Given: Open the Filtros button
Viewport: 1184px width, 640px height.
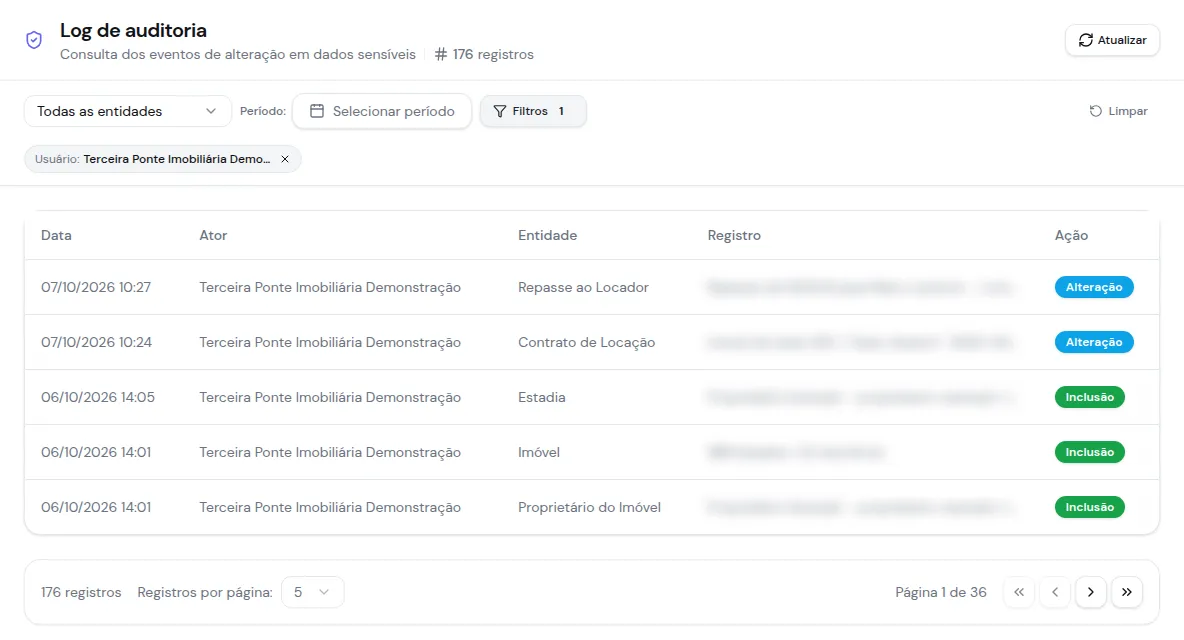Looking at the screenshot, I should [x=533, y=111].
